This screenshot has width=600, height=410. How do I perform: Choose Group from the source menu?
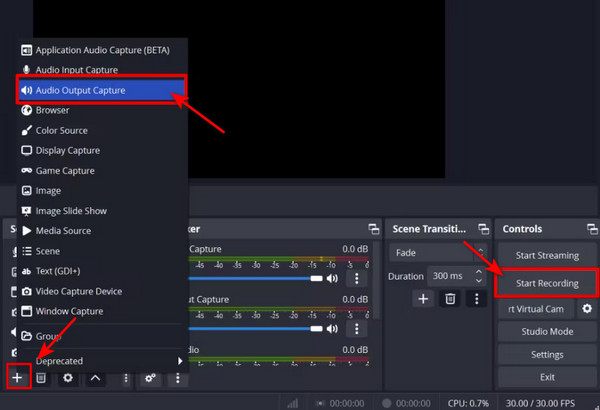tap(103, 336)
